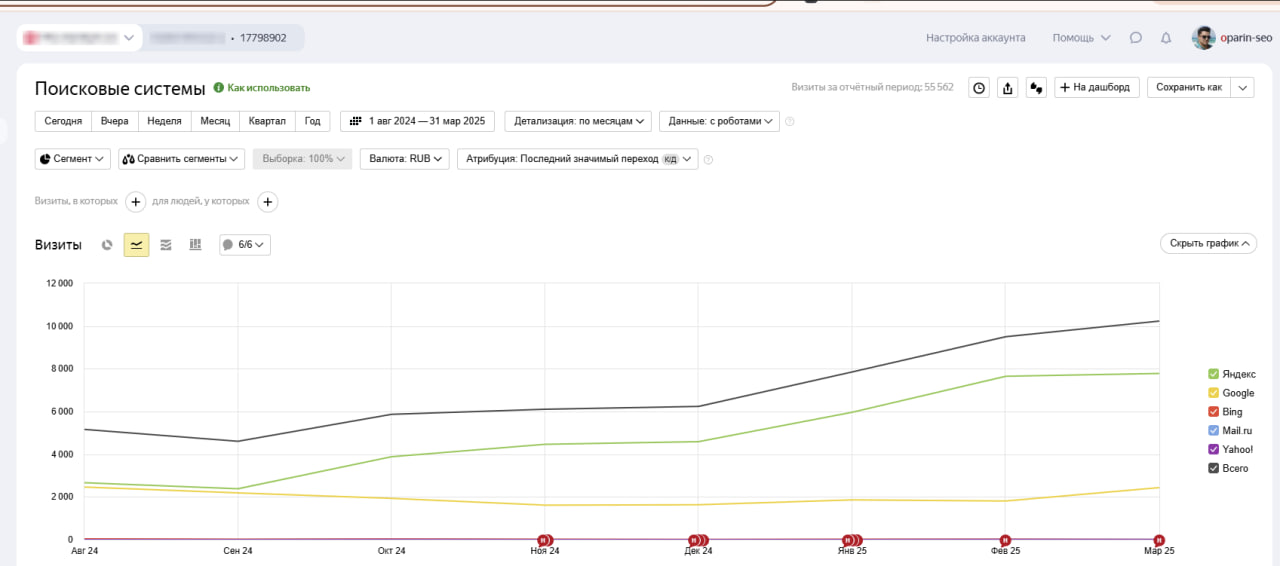Screen dimensions: 1280x566
Task: Open the export/share report icon
Action: pos(1008,88)
